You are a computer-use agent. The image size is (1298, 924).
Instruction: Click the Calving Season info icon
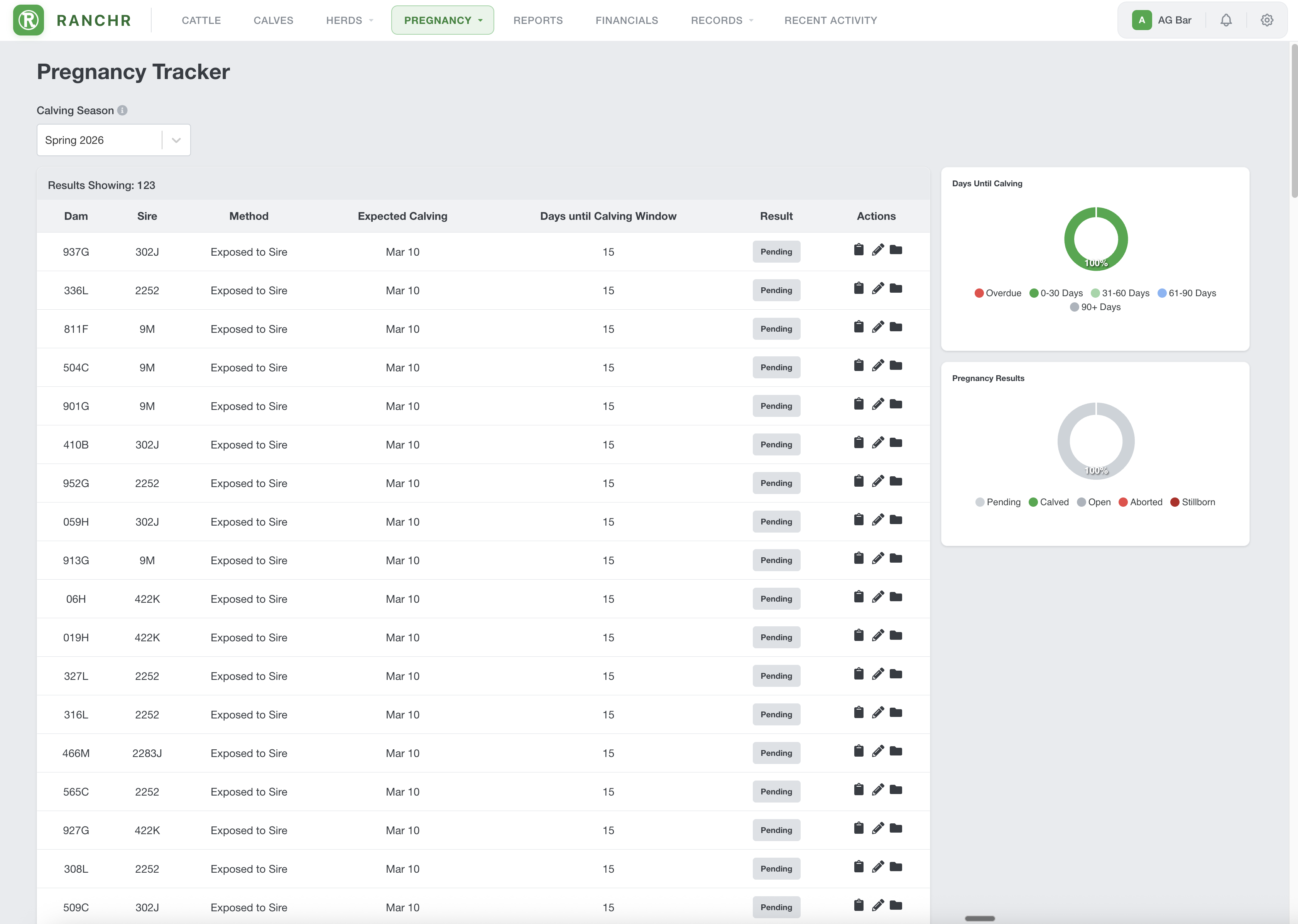click(122, 110)
